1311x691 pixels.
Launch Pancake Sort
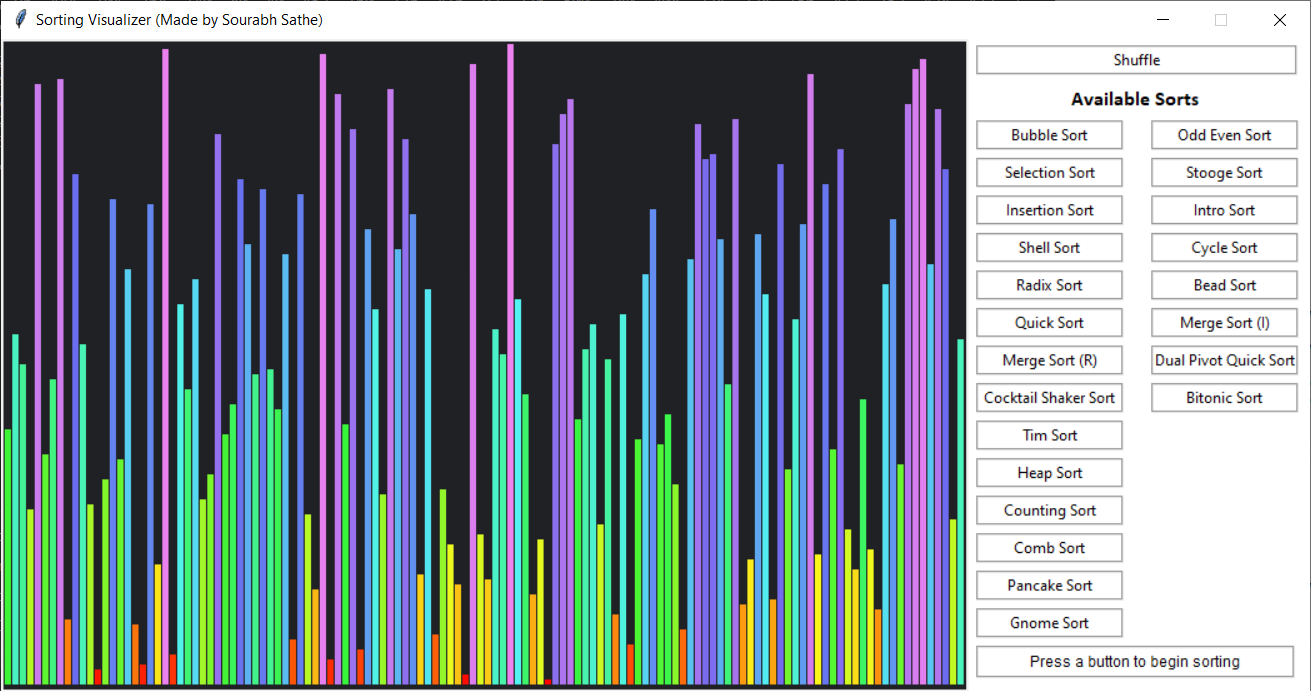point(1049,585)
